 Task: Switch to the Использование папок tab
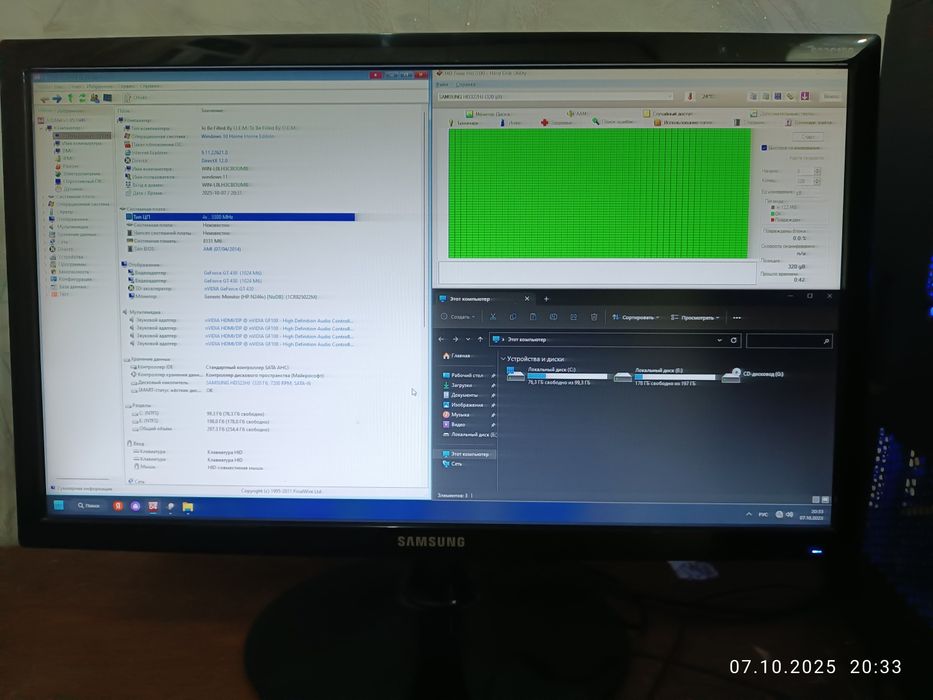pos(682,122)
